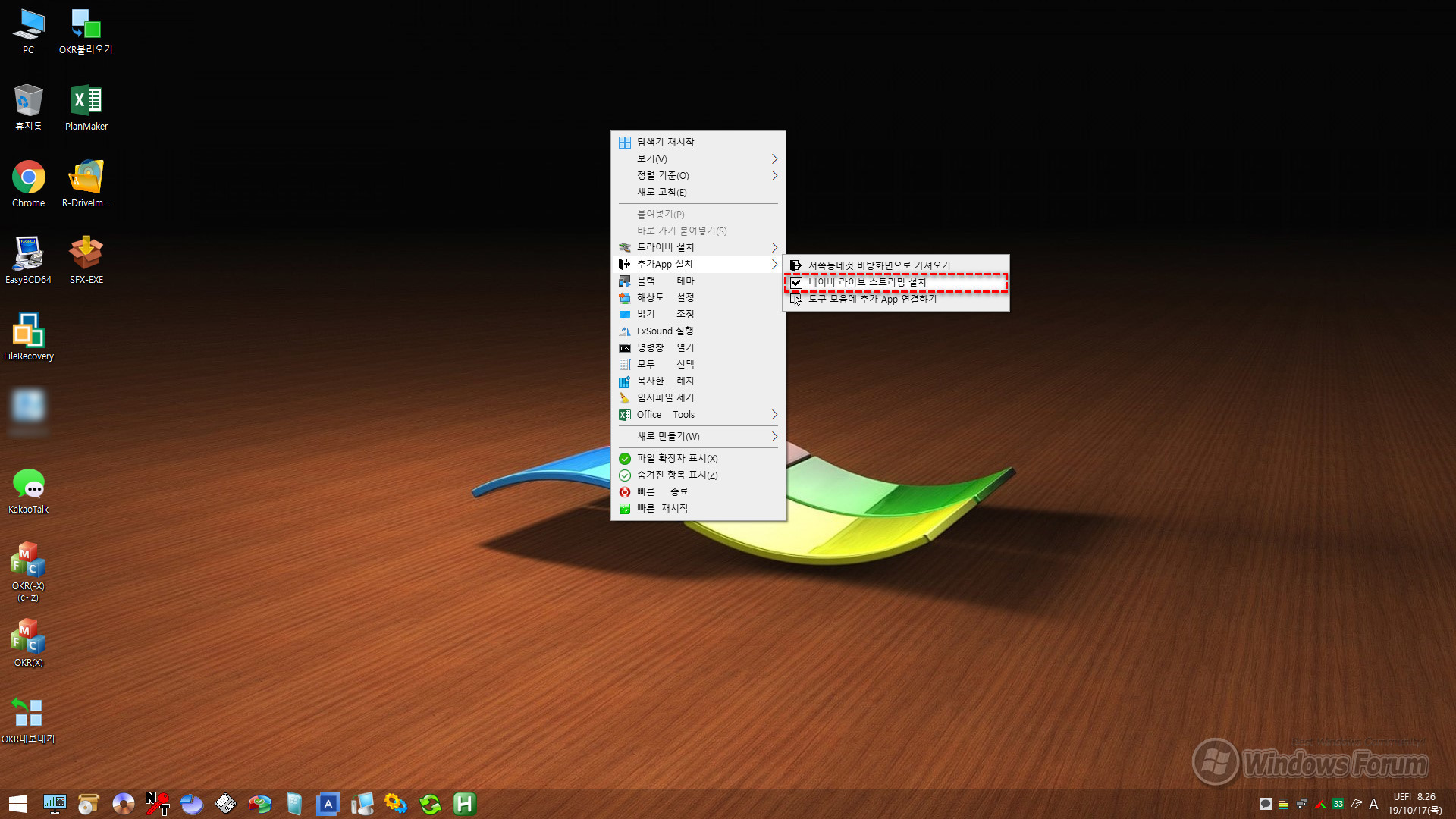This screenshot has height=819, width=1456.
Task: Open the floppy disk taskbar icon
Action: [x=225, y=804]
